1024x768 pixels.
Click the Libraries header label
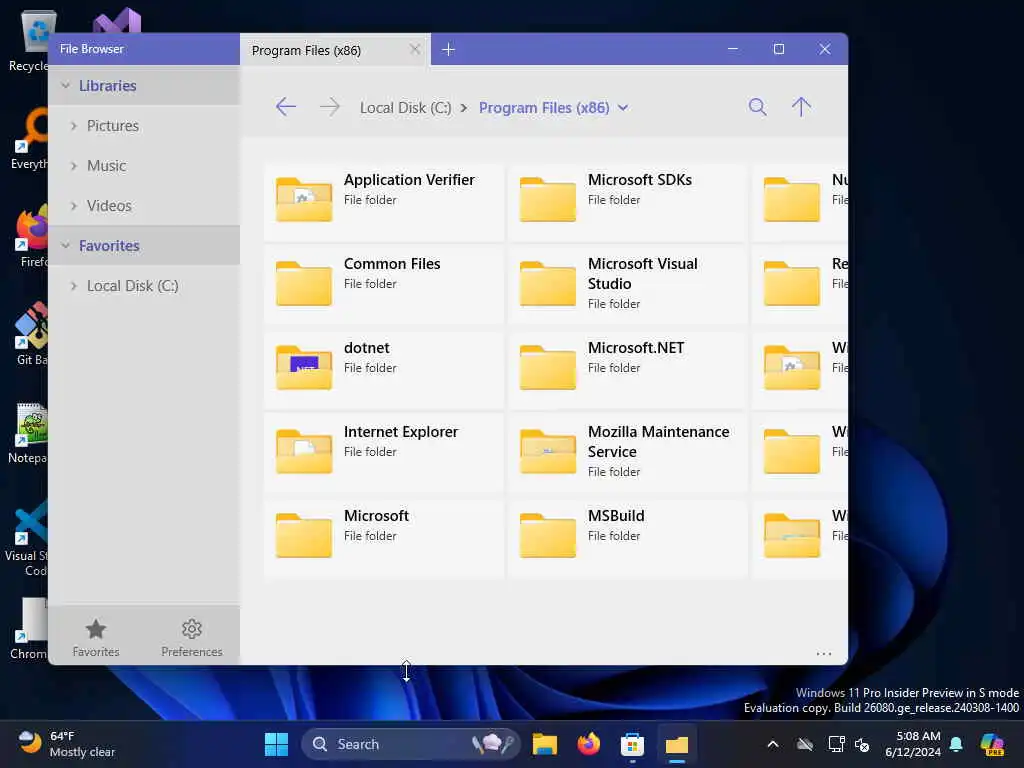click(x=108, y=86)
